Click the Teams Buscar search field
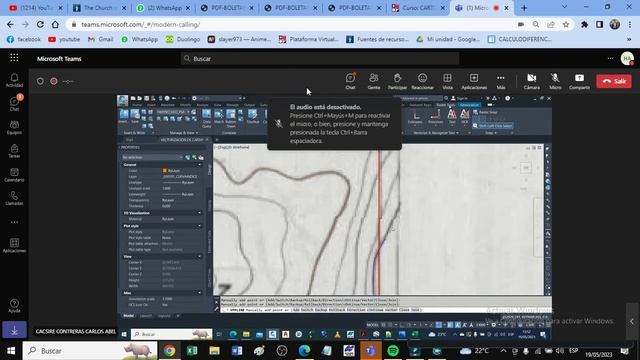 tap(320, 59)
